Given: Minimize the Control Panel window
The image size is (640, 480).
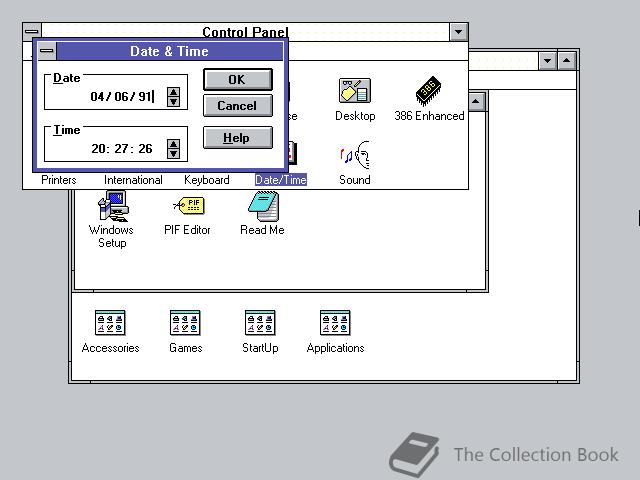Looking at the screenshot, I should click(458, 31).
